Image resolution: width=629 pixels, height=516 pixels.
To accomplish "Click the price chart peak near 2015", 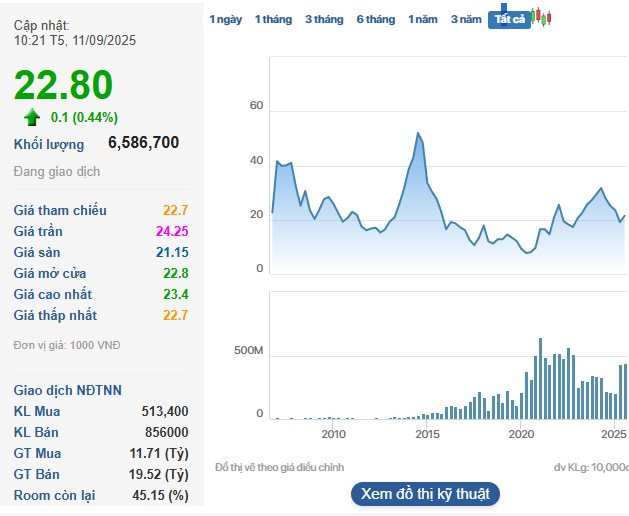I will (x=418, y=133).
